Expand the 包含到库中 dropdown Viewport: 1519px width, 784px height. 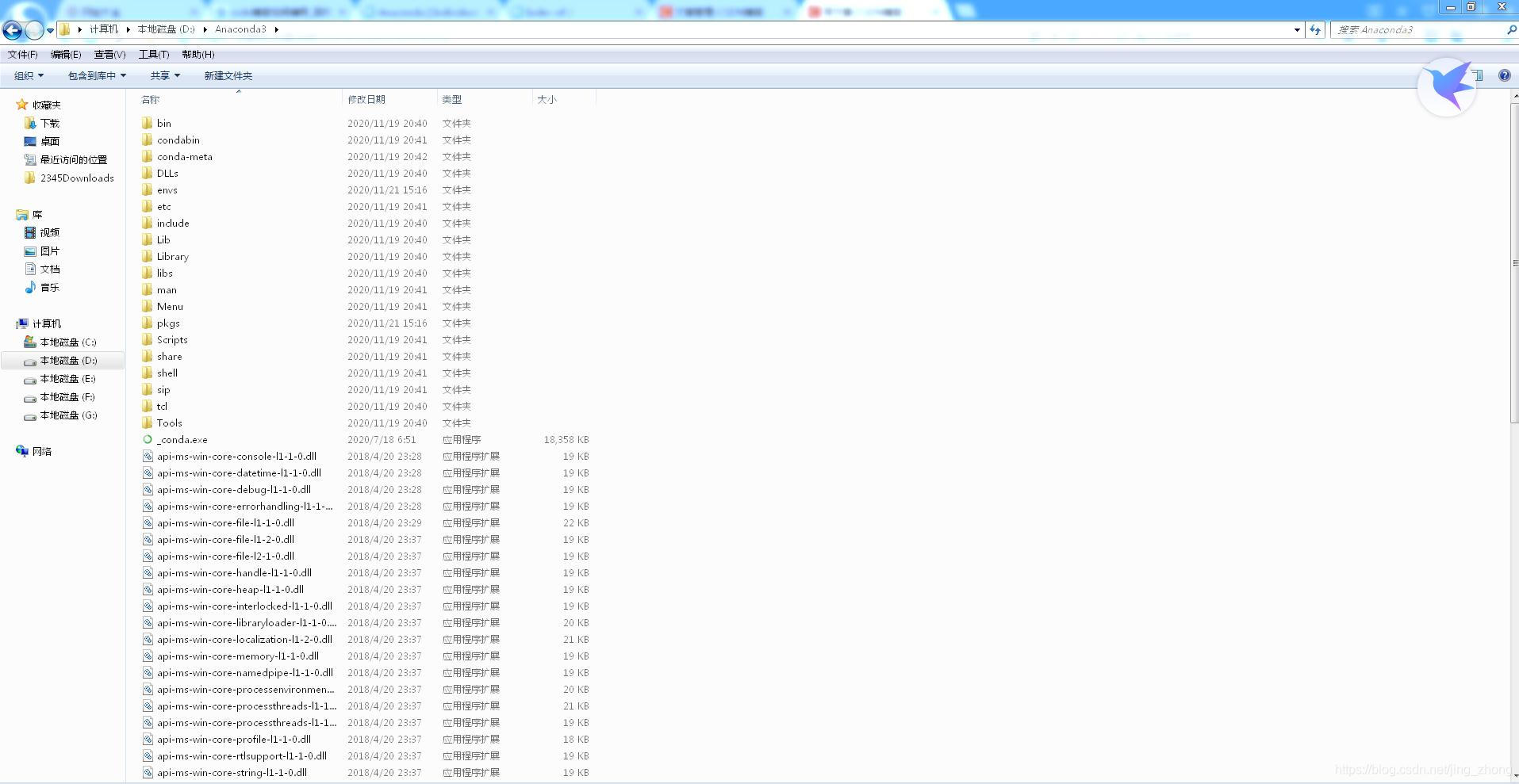pyautogui.click(x=97, y=76)
